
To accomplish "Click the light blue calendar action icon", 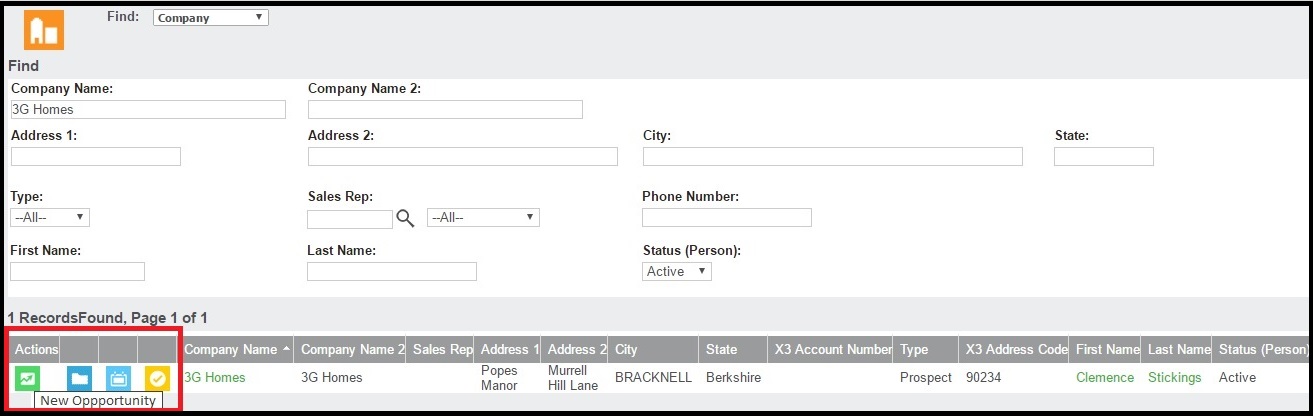I will click(118, 378).
